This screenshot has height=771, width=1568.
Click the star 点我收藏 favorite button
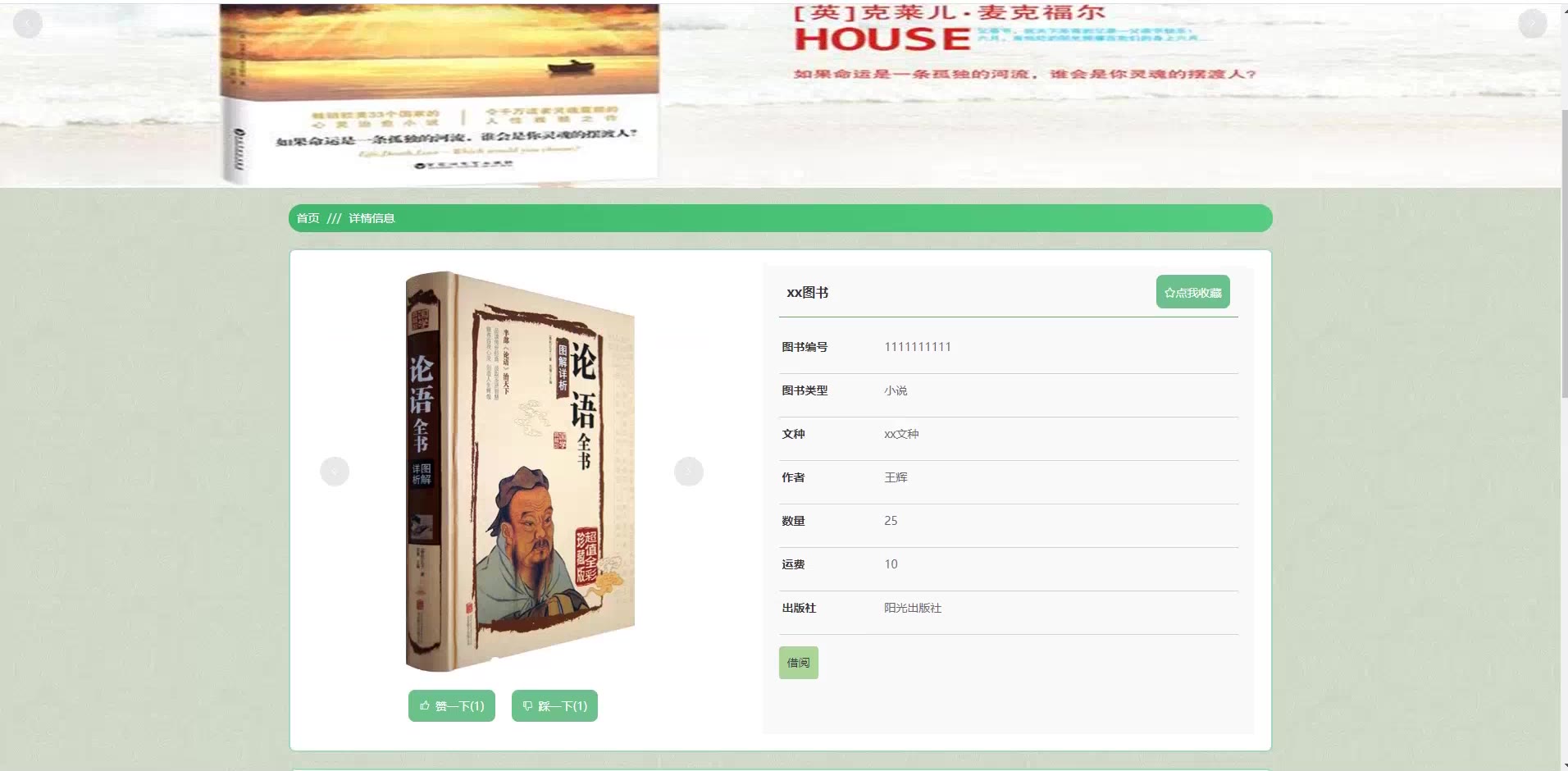point(1193,292)
